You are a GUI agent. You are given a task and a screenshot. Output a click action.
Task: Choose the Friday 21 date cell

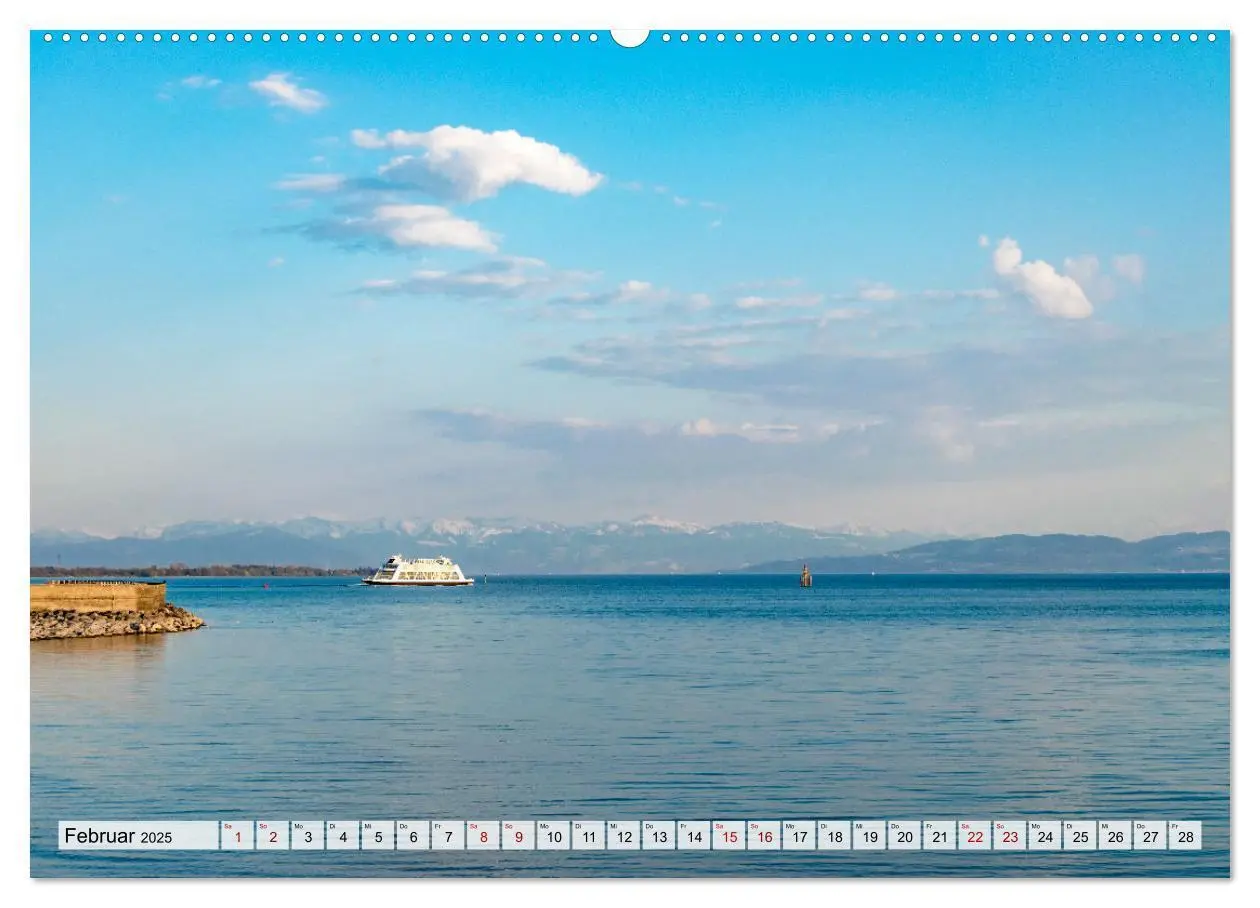click(939, 836)
